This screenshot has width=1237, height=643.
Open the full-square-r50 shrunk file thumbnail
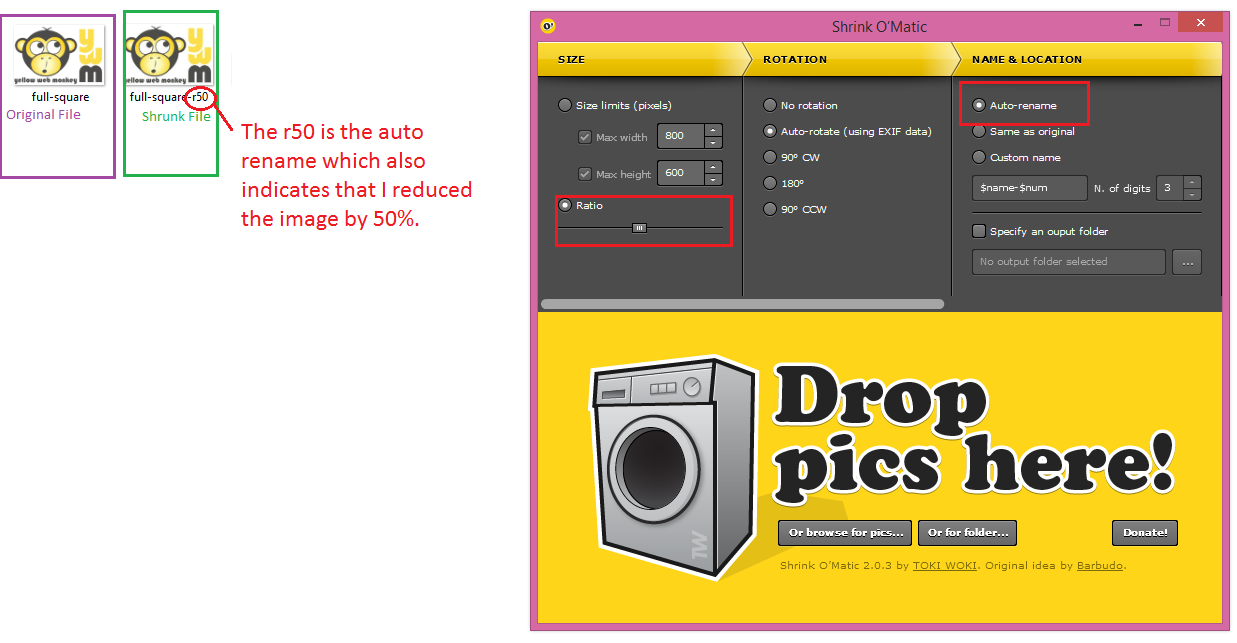click(x=170, y=56)
